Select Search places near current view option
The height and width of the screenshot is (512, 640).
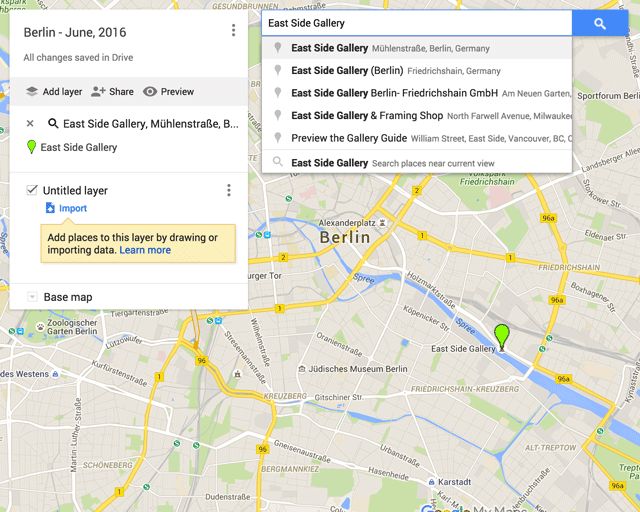tap(417, 163)
